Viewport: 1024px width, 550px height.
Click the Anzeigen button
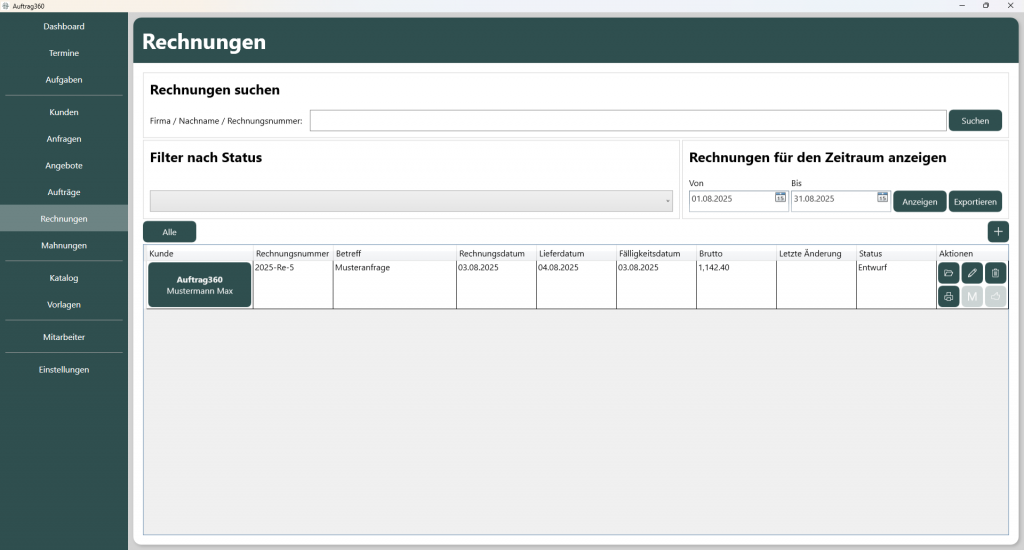pos(919,201)
